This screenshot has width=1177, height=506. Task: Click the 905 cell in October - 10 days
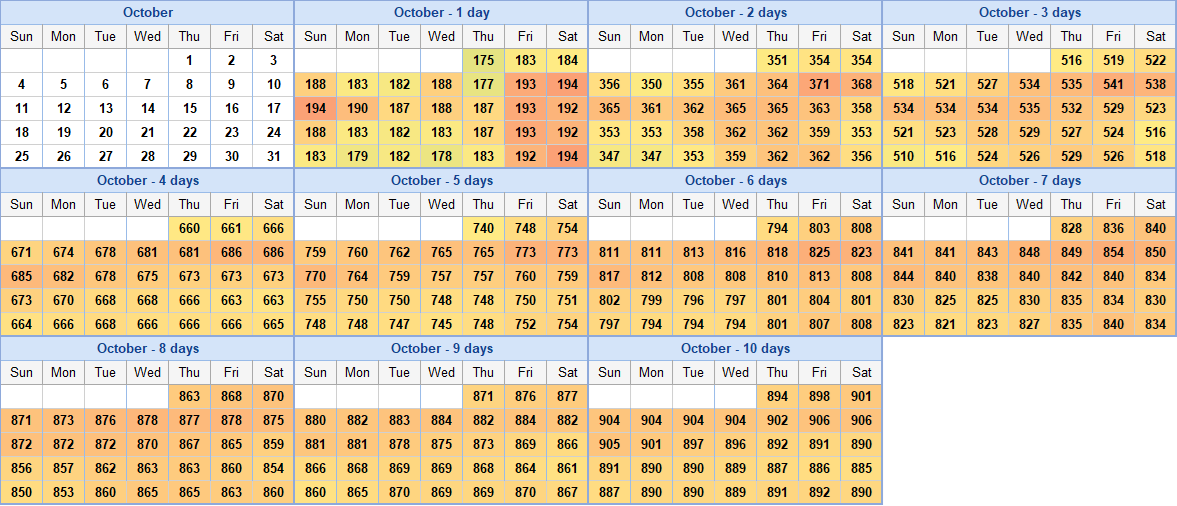coord(609,444)
